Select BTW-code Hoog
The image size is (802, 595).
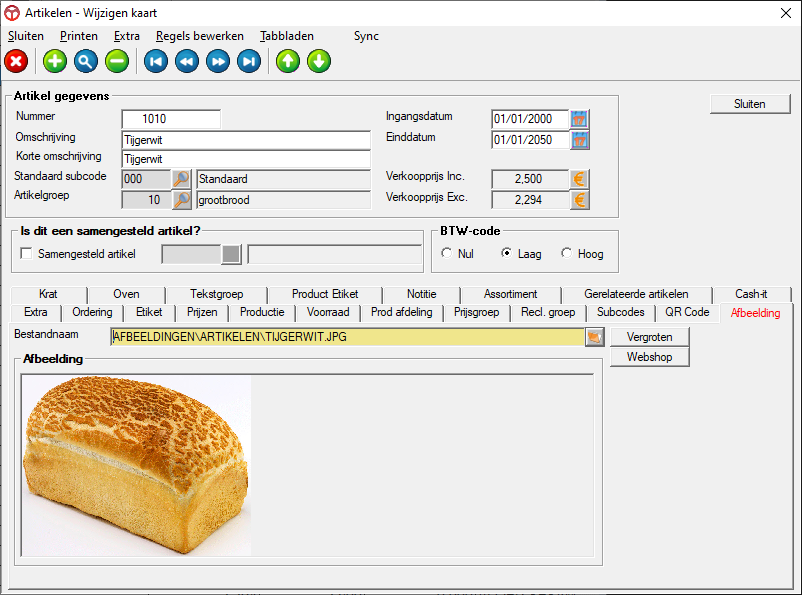click(566, 253)
